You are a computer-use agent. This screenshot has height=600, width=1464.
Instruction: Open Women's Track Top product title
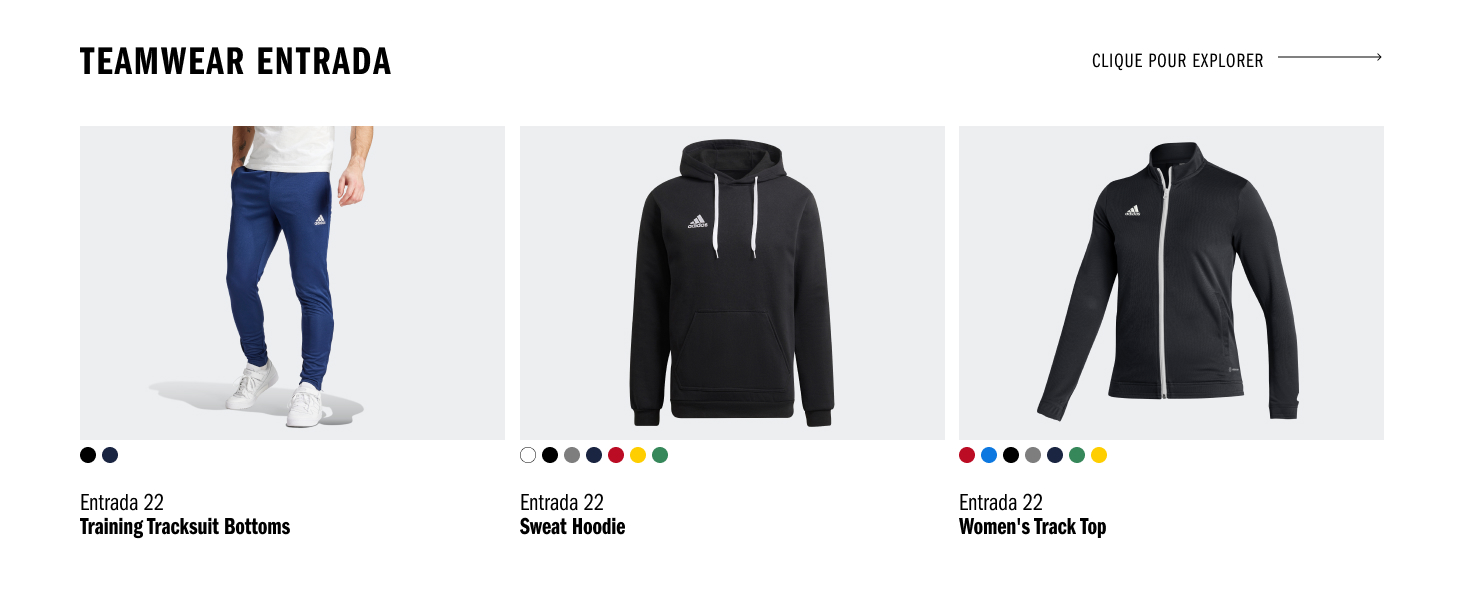[x=1032, y=527]
